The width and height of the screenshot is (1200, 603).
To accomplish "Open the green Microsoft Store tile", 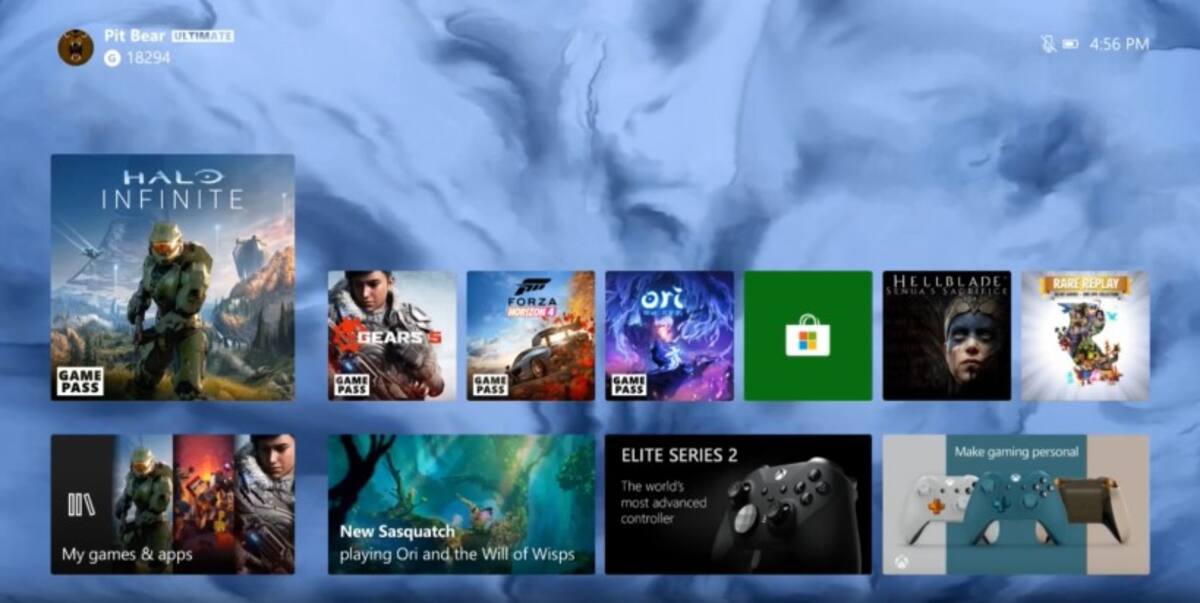I will coord(808,336).
